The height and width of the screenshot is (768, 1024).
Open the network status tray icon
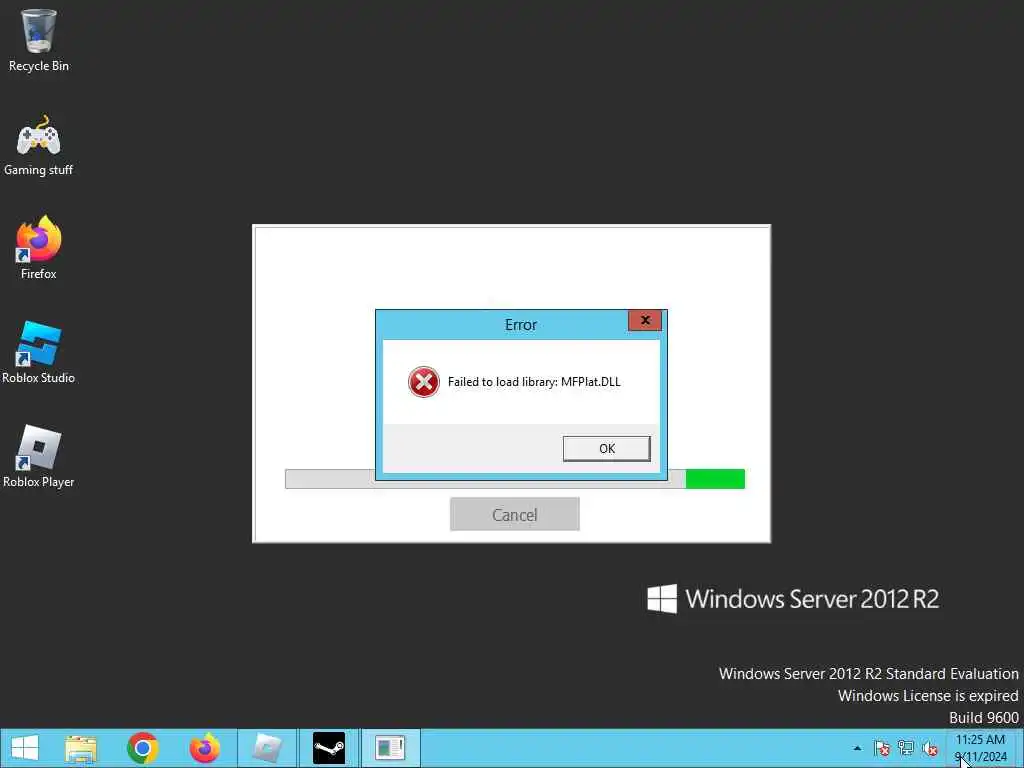pyautogui.click(x=906, y=748)
